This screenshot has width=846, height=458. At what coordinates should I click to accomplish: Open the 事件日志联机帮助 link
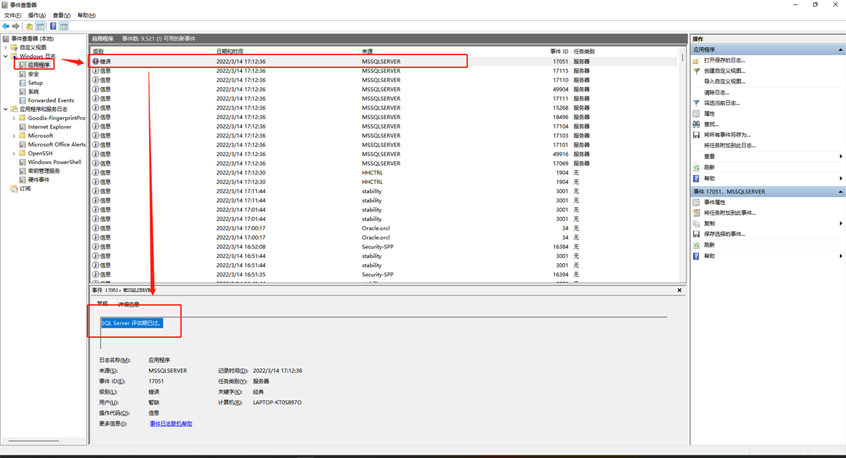tap(171, 424)
